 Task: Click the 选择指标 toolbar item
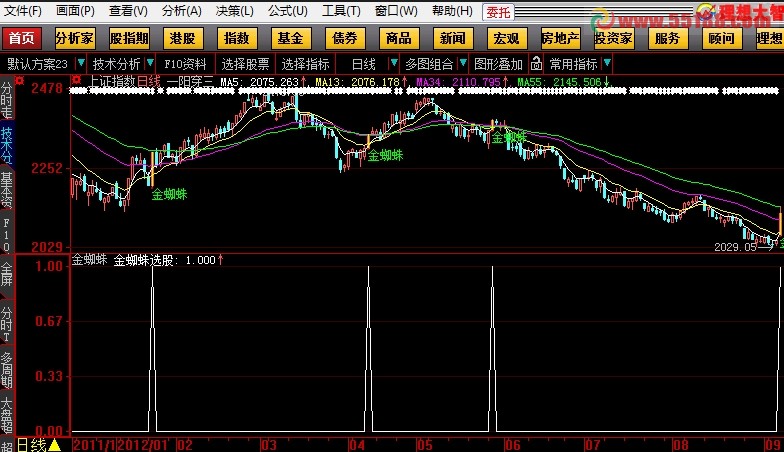click(x=305, y=64)
